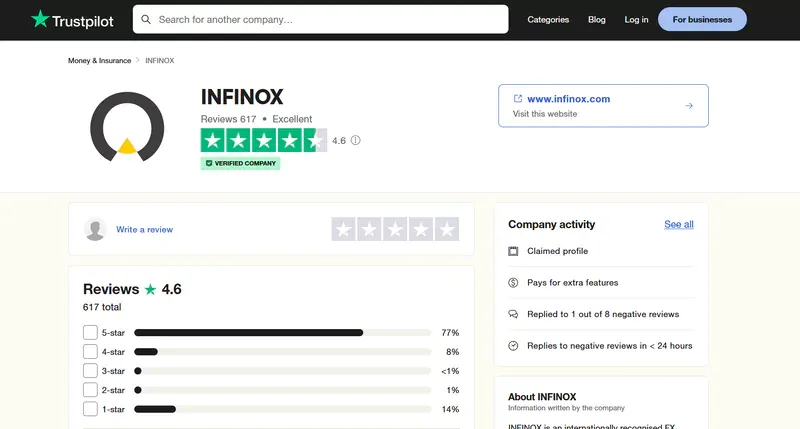Click the INFINOX company logo
This screenshot has height=429, width=800.
pos(127,127)
